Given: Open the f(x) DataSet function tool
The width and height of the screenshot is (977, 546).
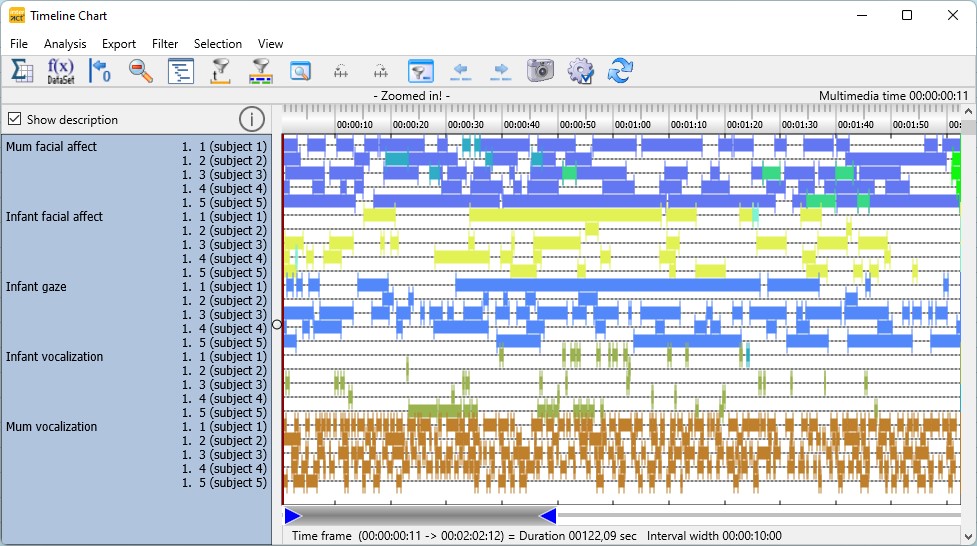Looking at the screenshot, I should [x=60, y=70].
